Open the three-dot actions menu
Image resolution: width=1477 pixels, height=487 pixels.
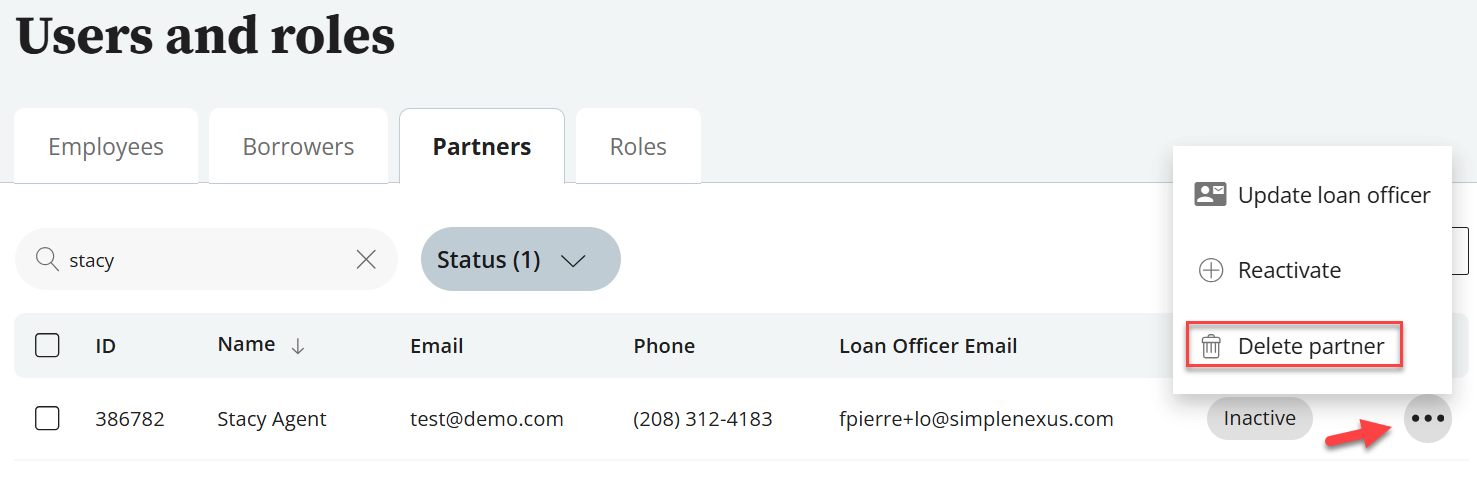[1427, 419]
